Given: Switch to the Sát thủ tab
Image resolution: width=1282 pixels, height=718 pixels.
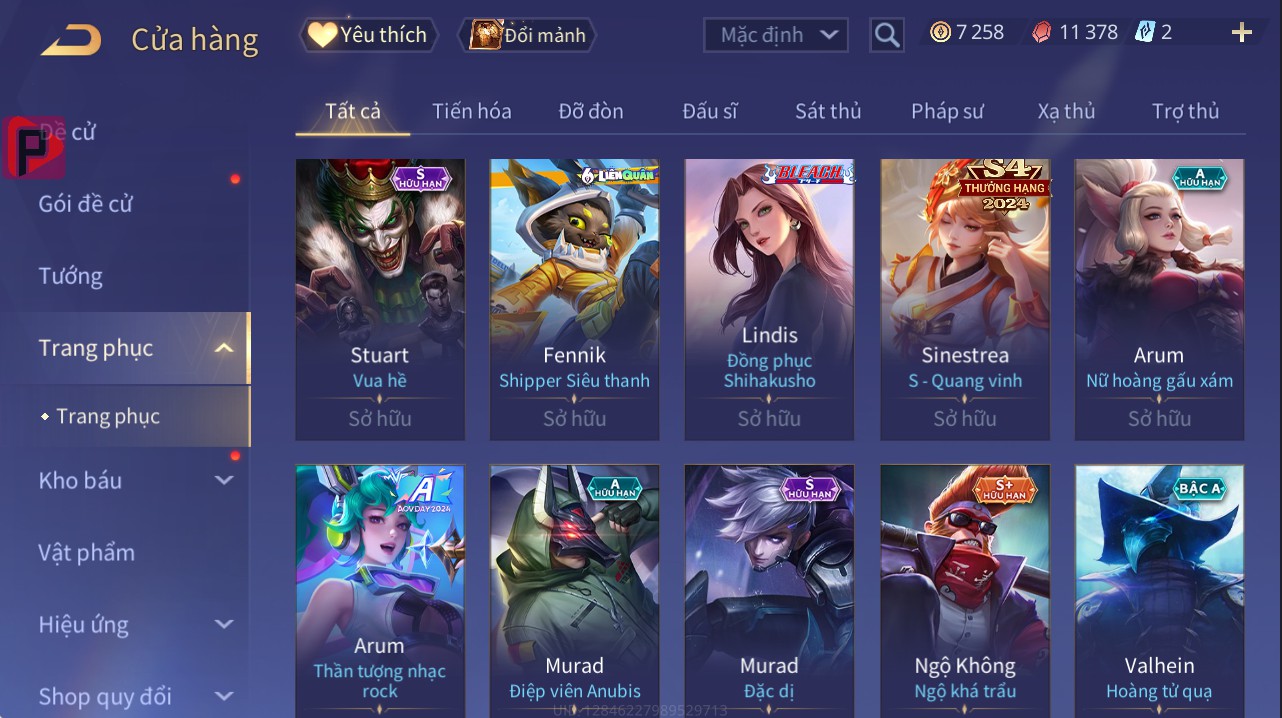Looking at the screenshot, I should [x=828, y=111].
